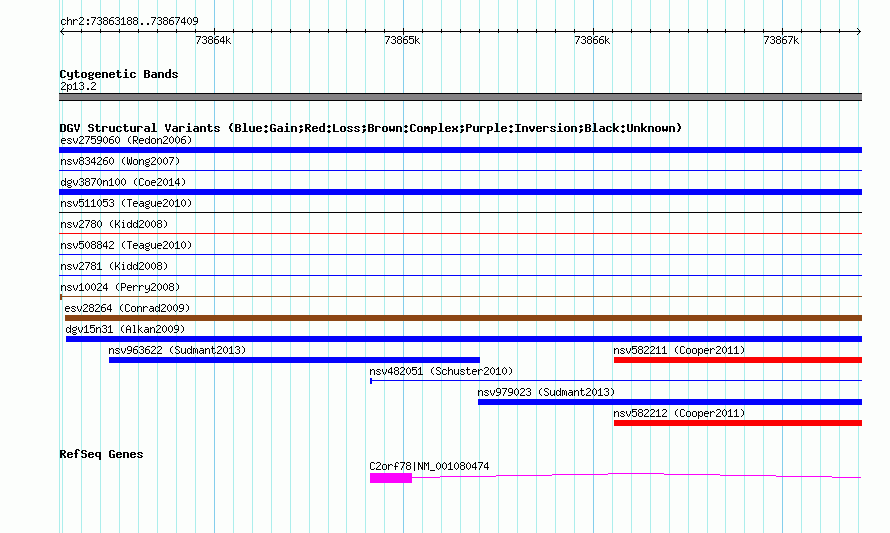Click the right arrowhead of the ruler
This screenshot has height=533, width=890.
point(859,31)
